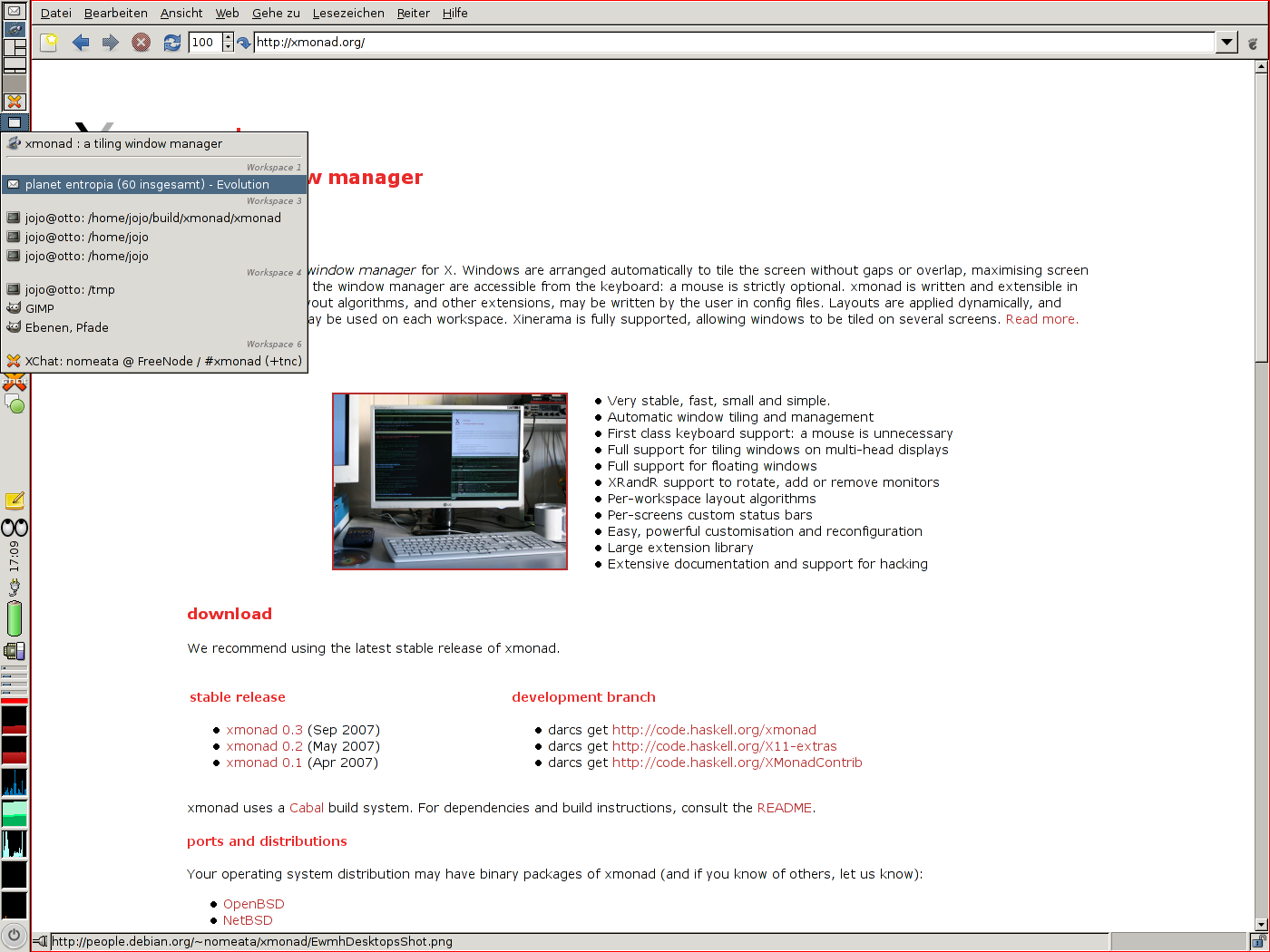
Task: Increase zoom level with the up stepper
Action: 228,37
